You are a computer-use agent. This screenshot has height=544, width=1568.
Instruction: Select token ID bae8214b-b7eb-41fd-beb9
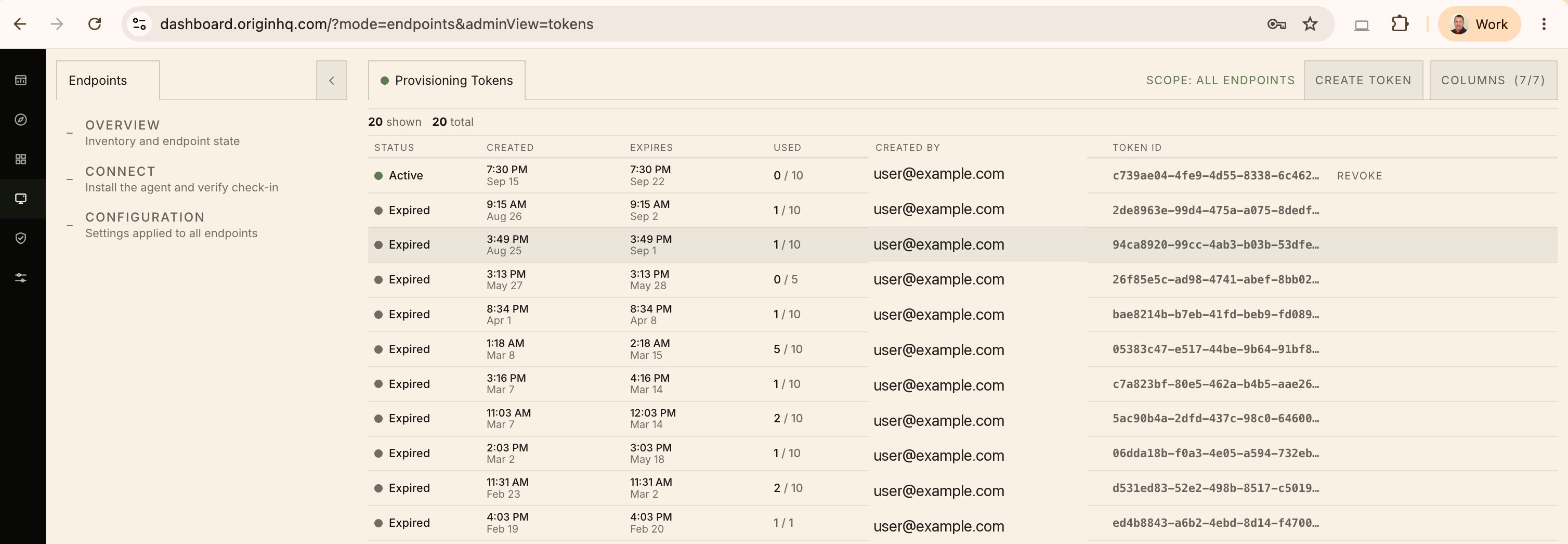click(1215, 314)
